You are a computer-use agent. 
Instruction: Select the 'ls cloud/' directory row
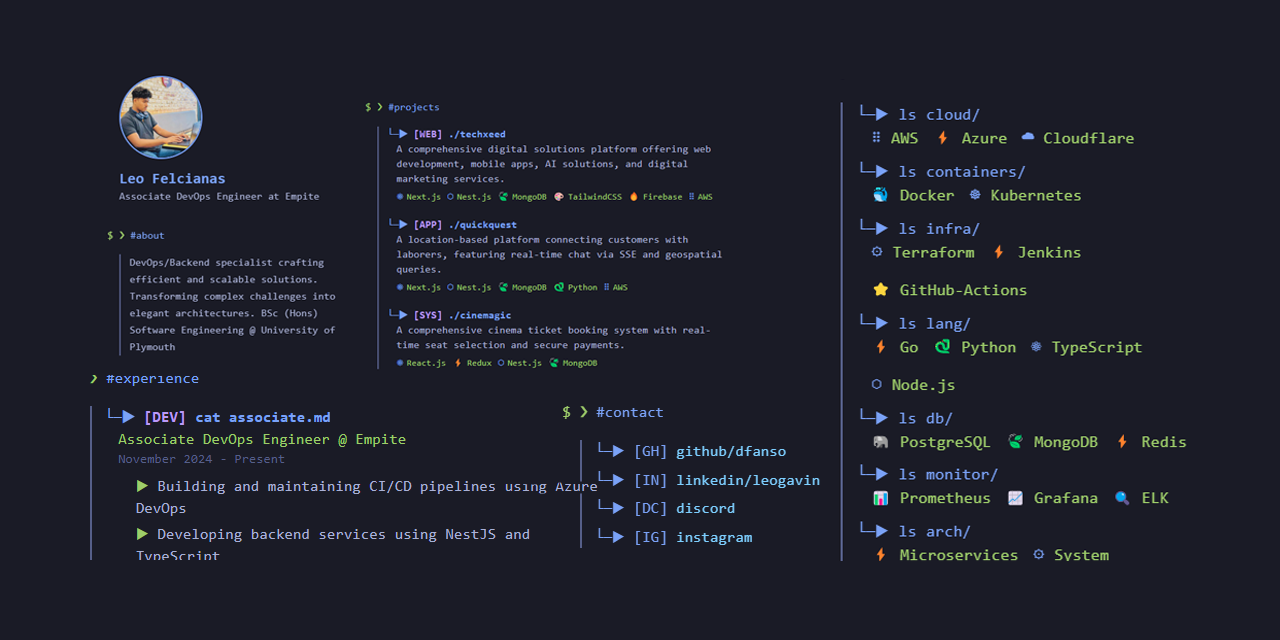pyautogui.click(x=920, y=114)
